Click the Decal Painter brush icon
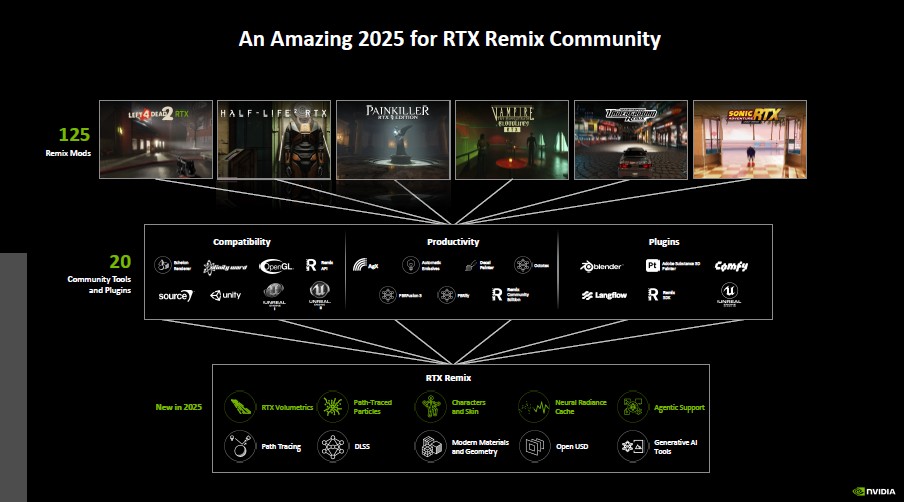The width and height of the screenshot is (904, 502). 470,265
